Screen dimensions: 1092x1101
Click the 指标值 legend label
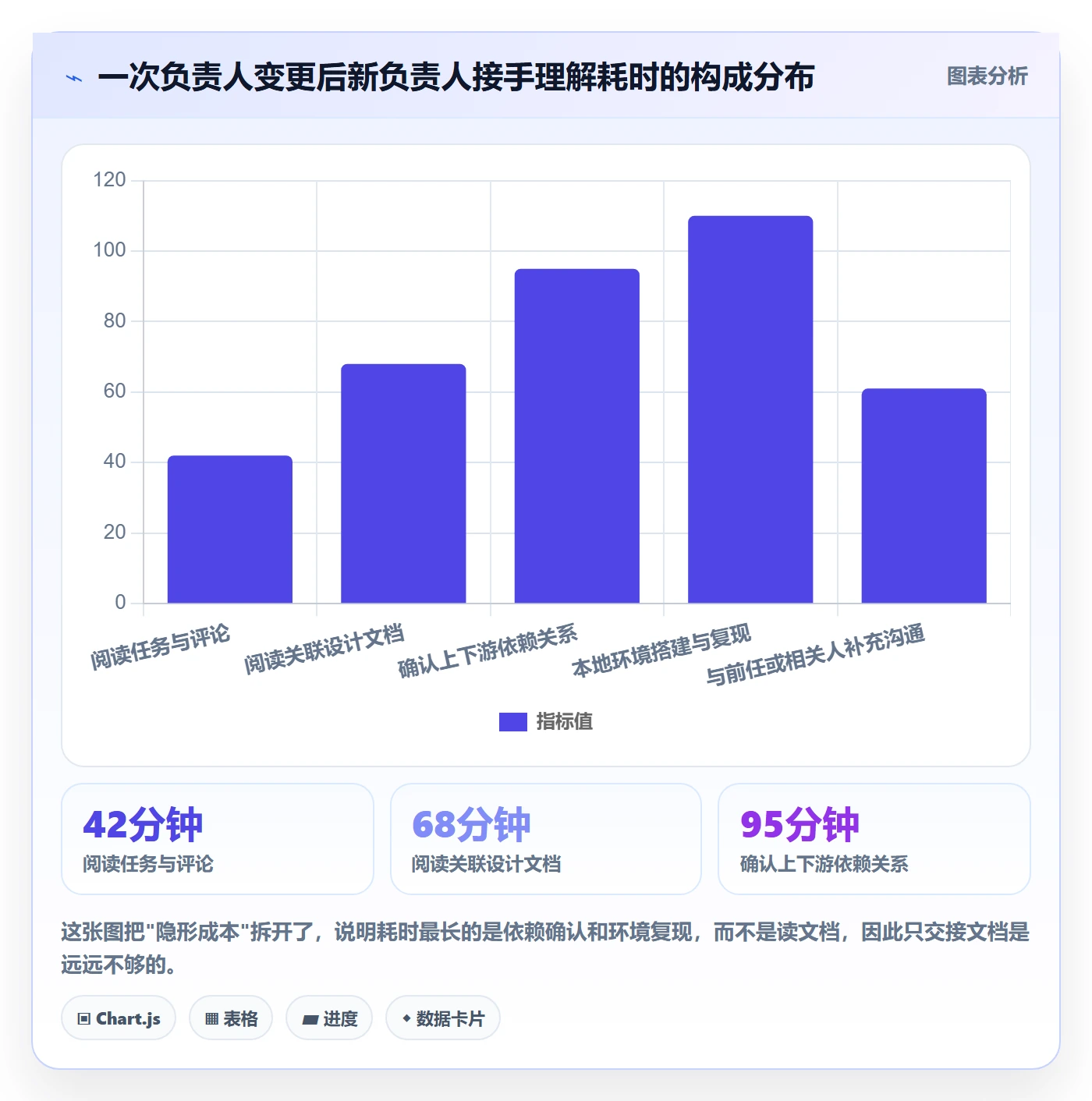564,722
